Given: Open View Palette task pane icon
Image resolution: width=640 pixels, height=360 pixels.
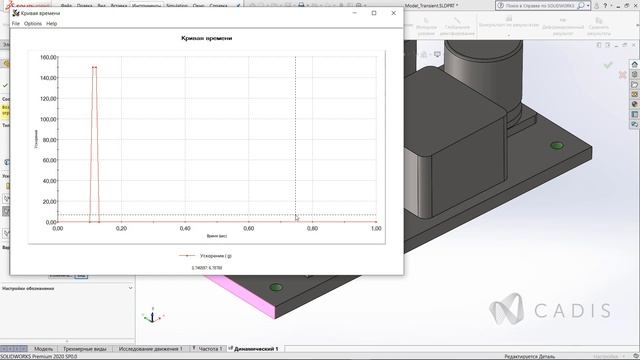Looking at the screenshot, I should coord(634,94).
